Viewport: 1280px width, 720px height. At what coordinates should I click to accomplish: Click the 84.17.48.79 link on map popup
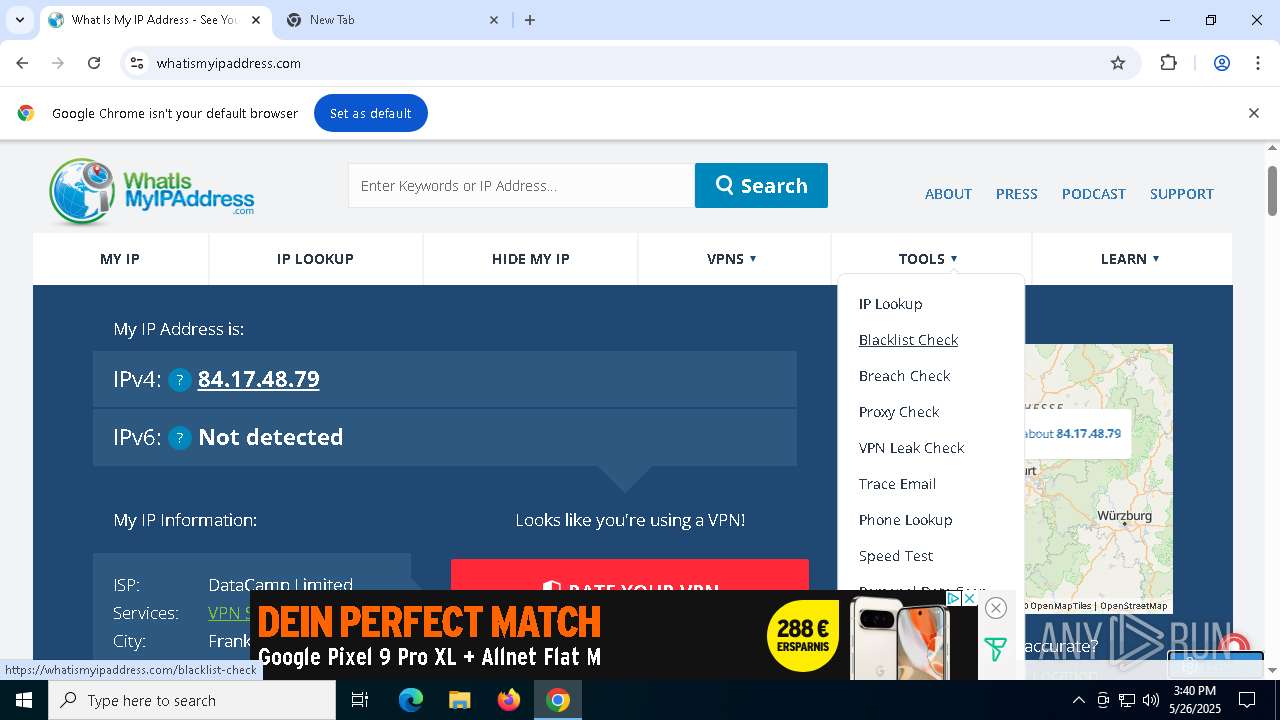pyautogui.click(x=1088, y=434)
